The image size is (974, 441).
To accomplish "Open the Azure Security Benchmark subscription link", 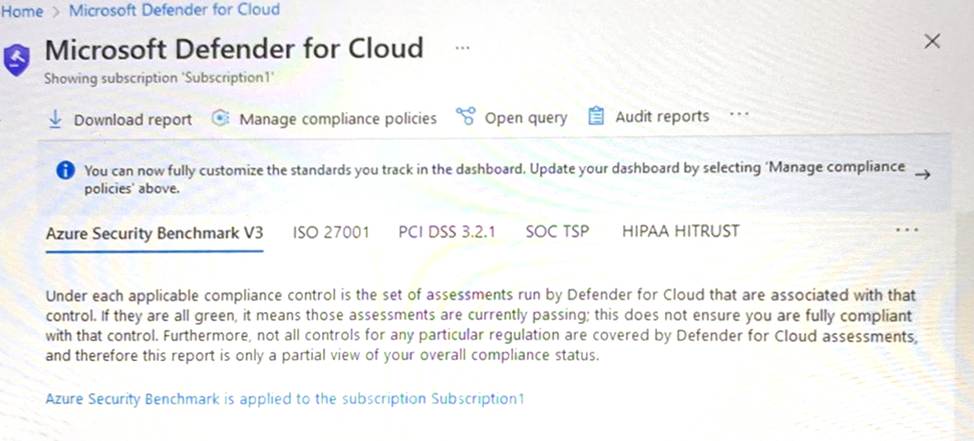I will coord(284,399).
